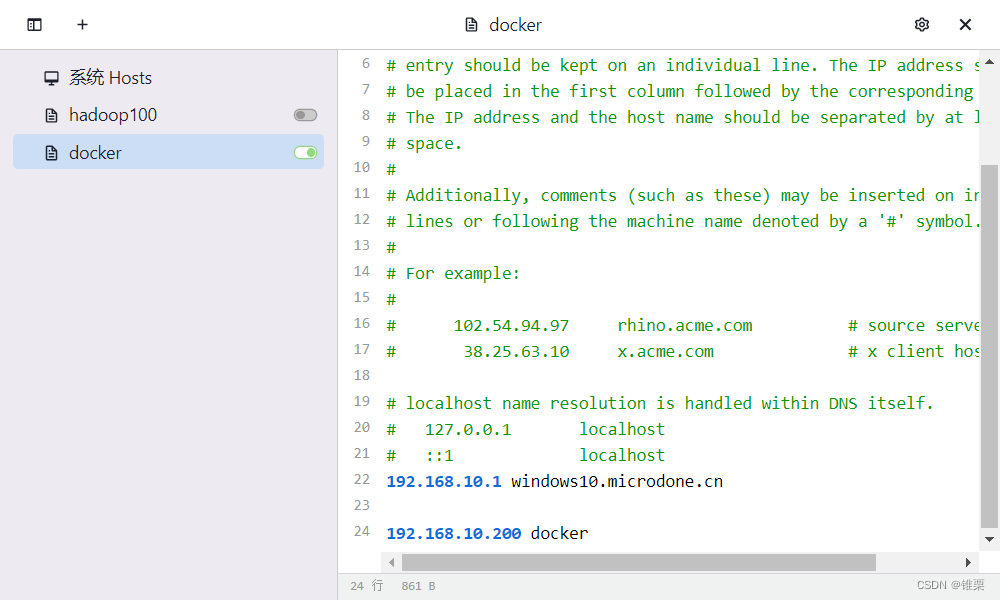
Task: Enable the hadoop100 hosts toggle
Action: 305,116
